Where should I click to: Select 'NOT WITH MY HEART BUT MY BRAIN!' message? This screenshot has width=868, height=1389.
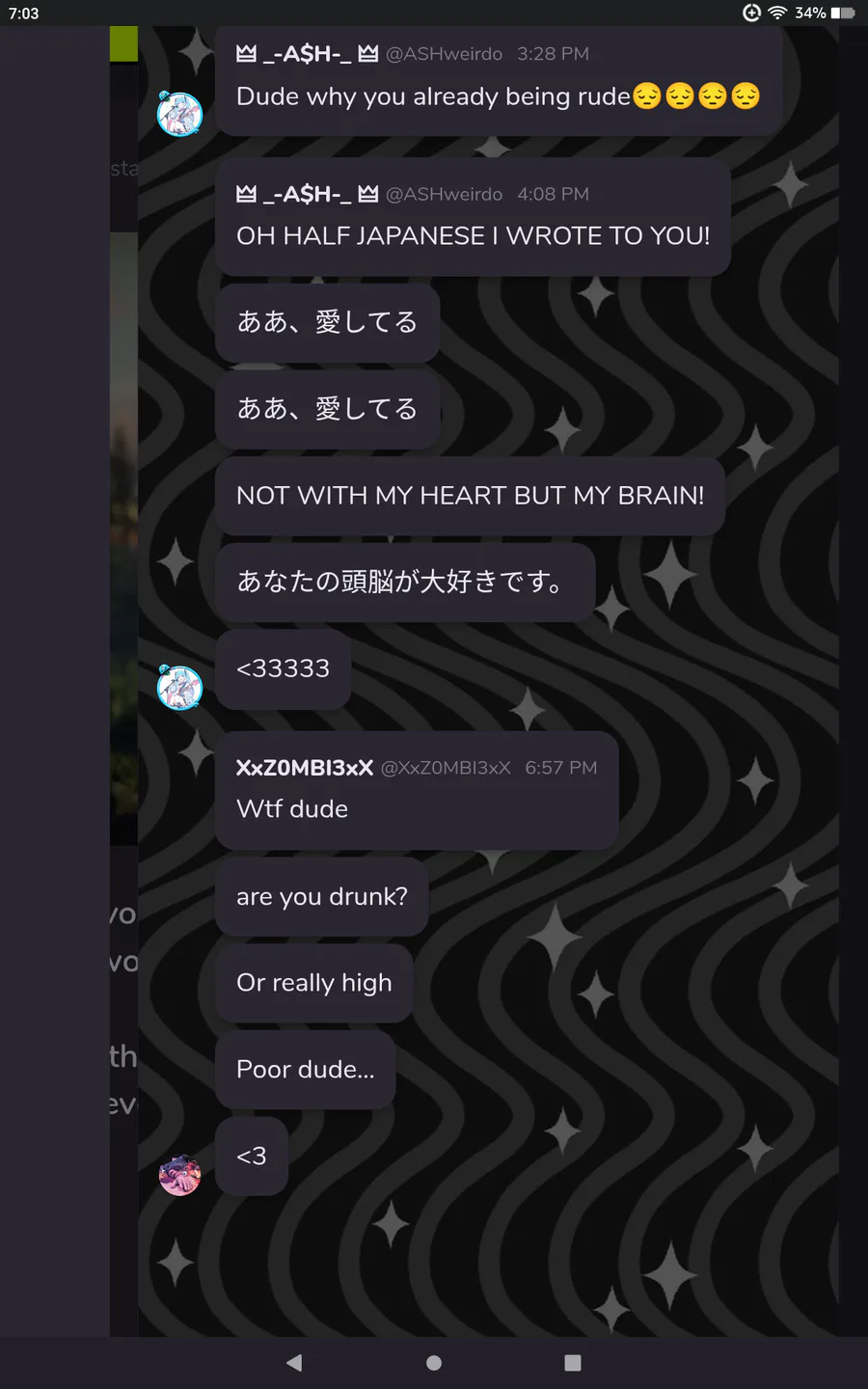coord(470,496)
